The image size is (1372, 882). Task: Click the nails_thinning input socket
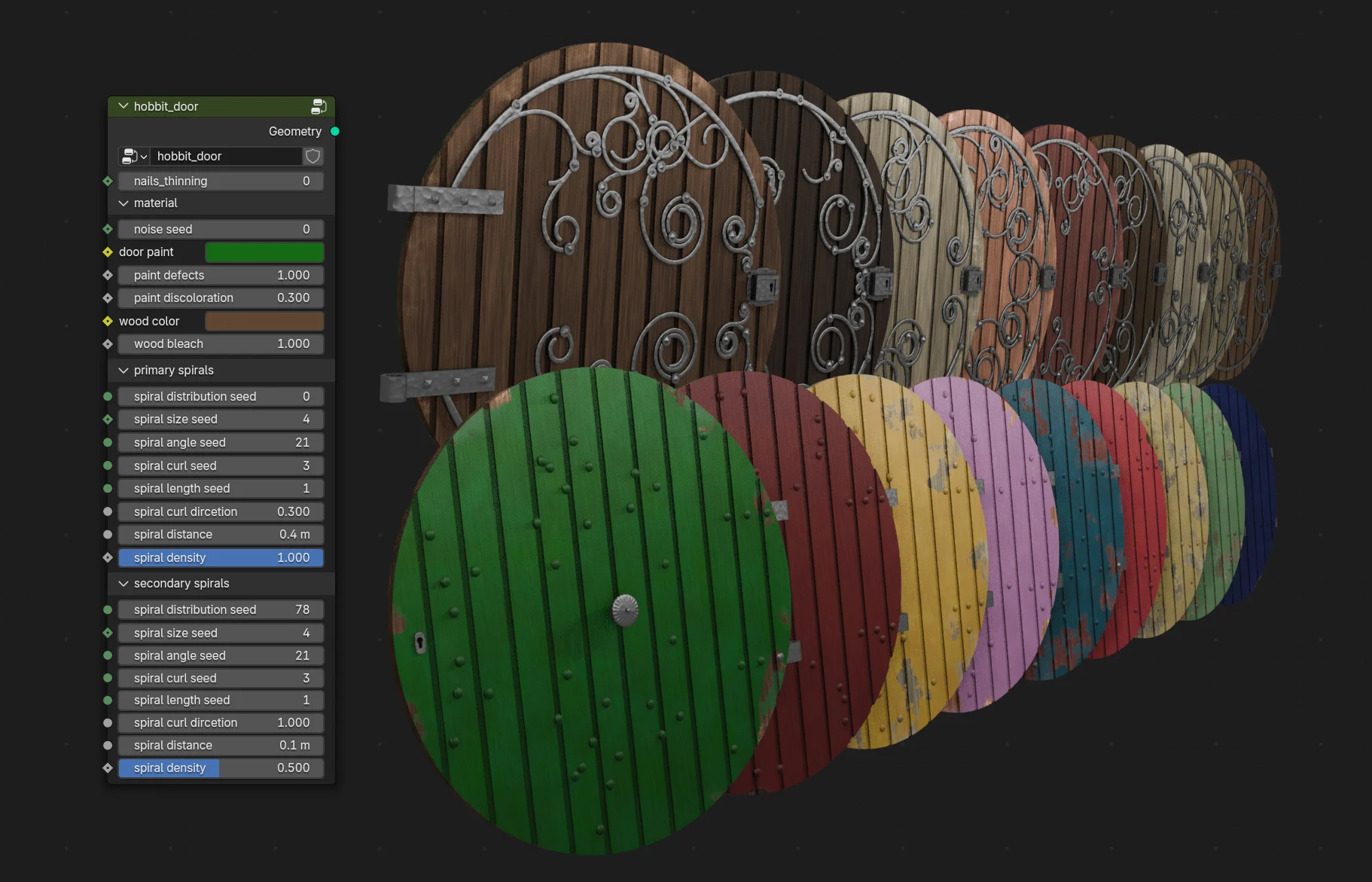tap(108, 181)
